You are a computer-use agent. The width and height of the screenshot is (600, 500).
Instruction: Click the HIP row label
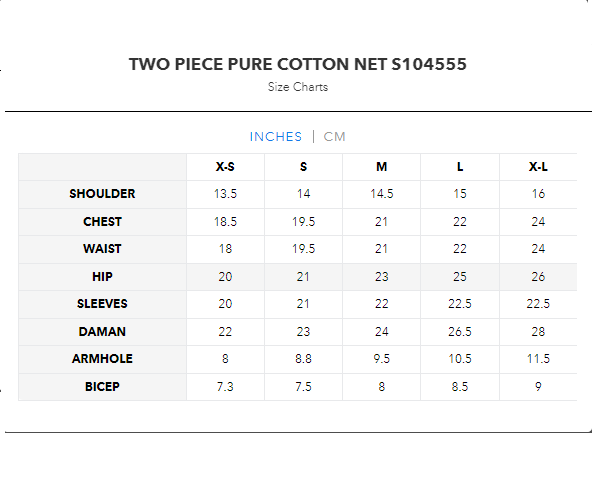coord(102,277)
